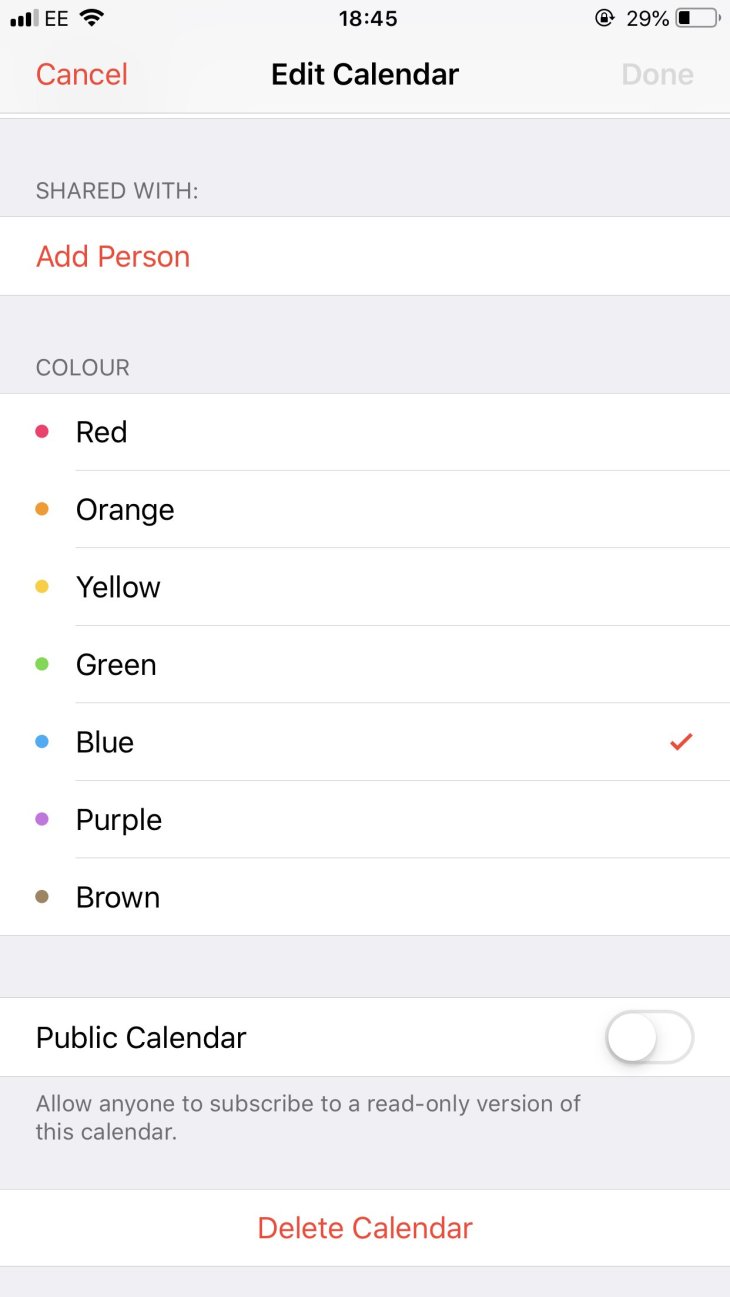Viewport: 730px width, 1297px height.
Task: Tap Done in the navigation bar
Action: (657, 75)
